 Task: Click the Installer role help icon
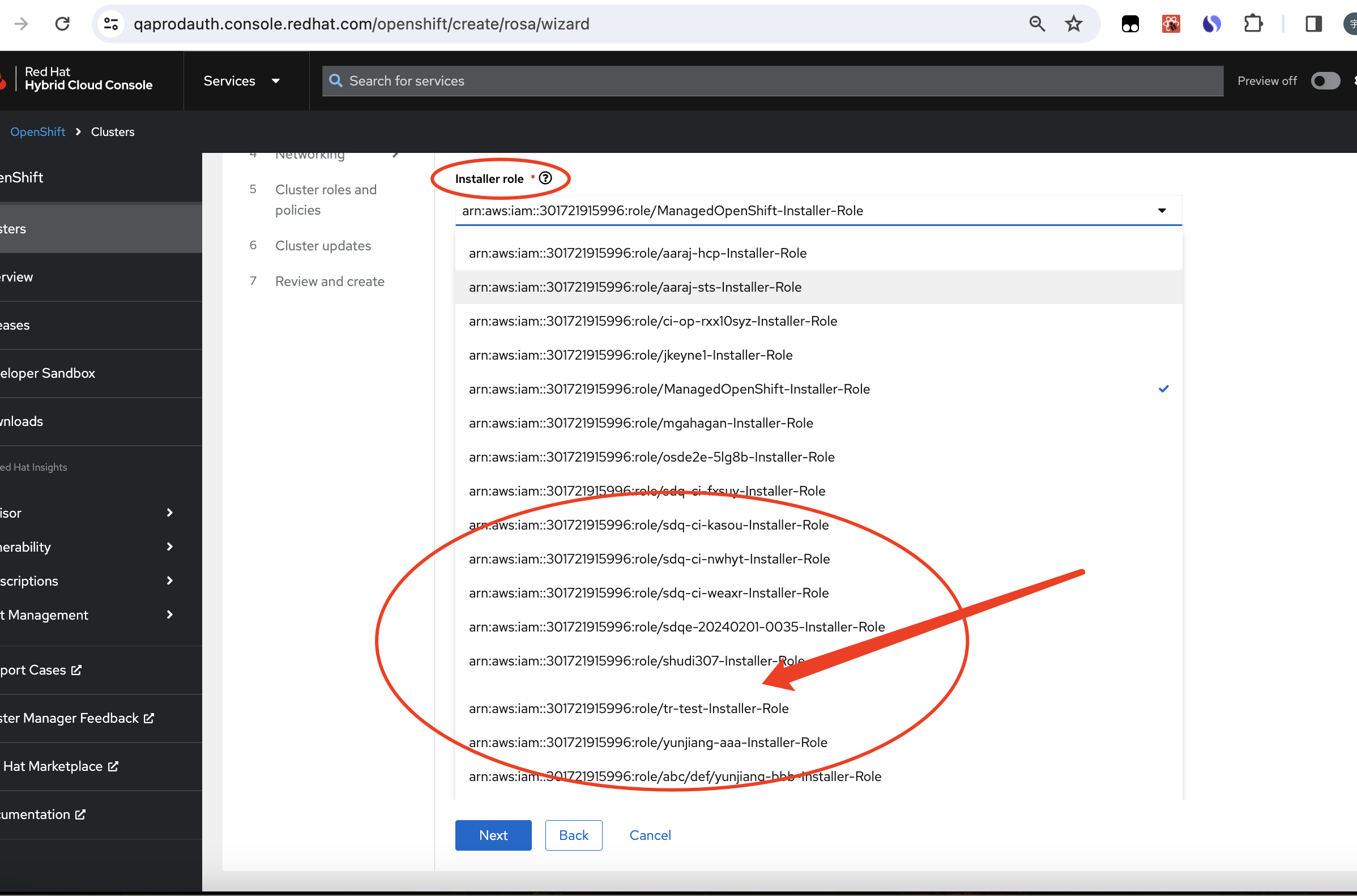[x=545, y=178]
